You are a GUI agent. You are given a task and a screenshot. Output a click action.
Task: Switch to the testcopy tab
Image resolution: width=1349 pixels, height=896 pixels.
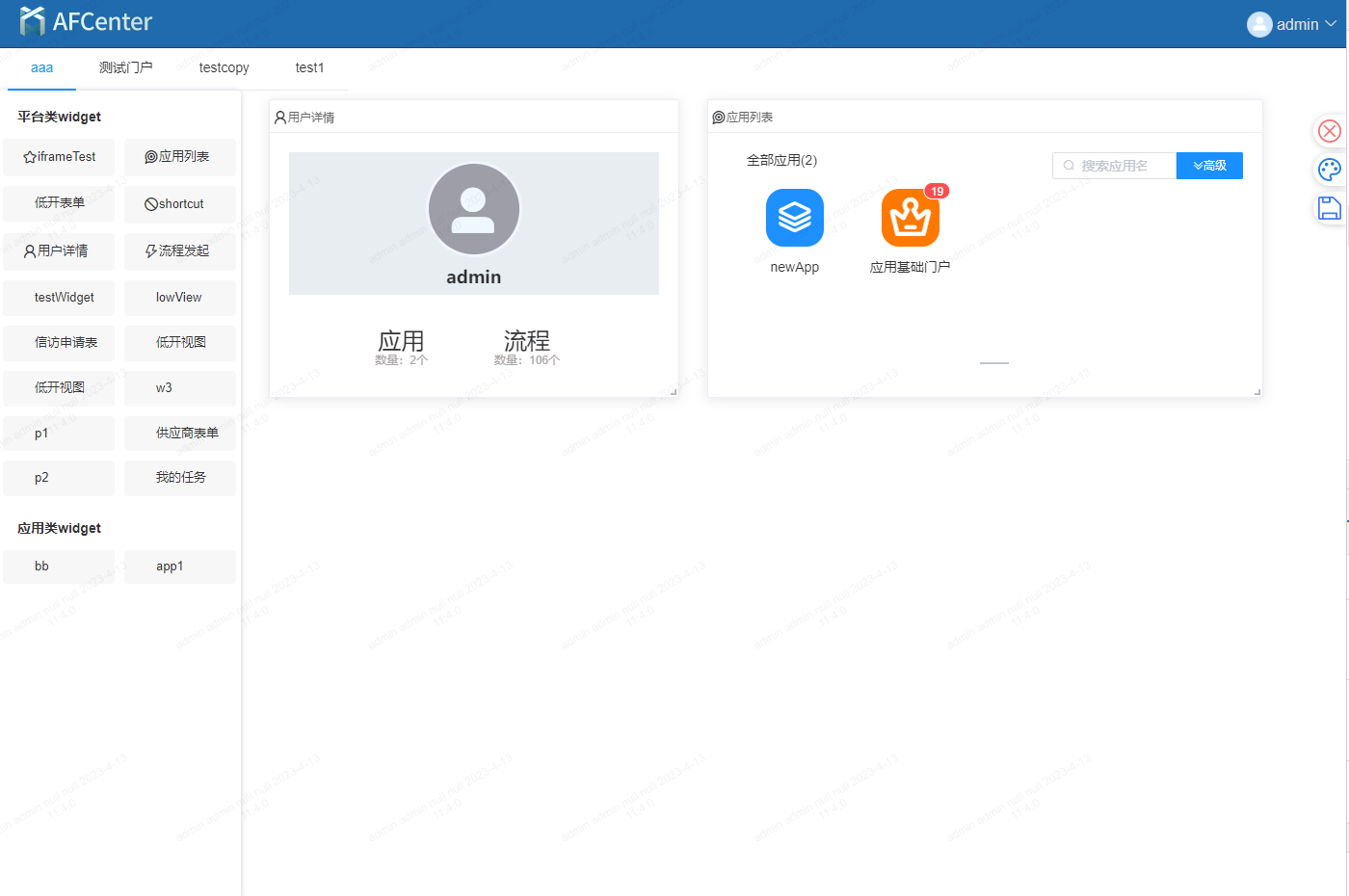[x=224, y=67]
